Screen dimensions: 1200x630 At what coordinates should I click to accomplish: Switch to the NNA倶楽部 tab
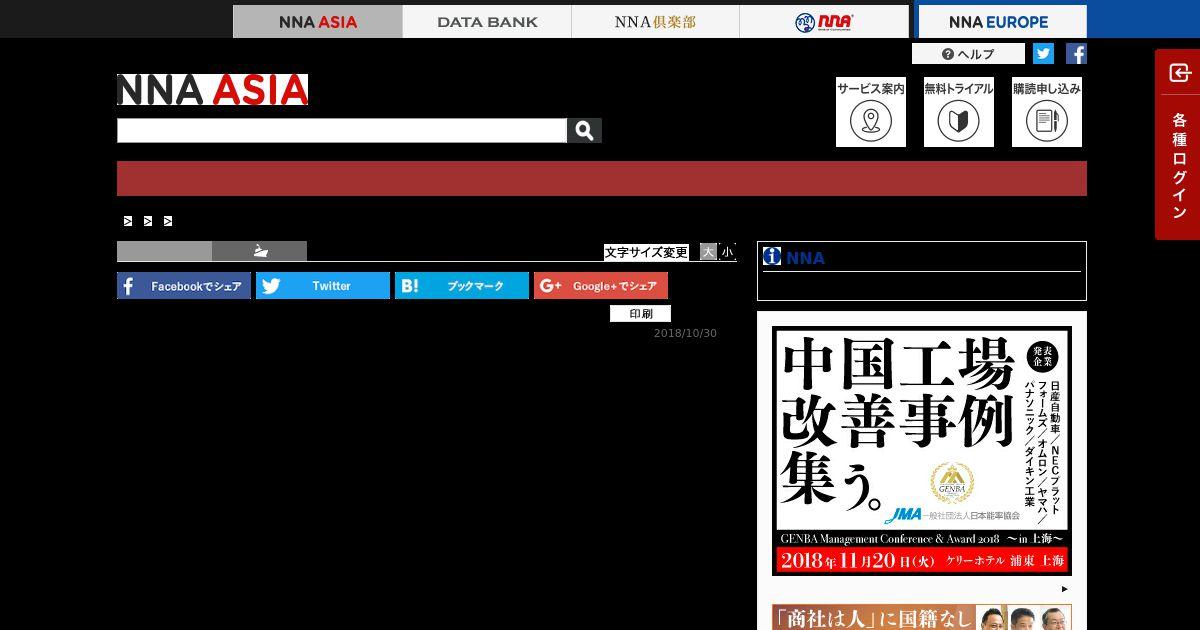[655, 21]
